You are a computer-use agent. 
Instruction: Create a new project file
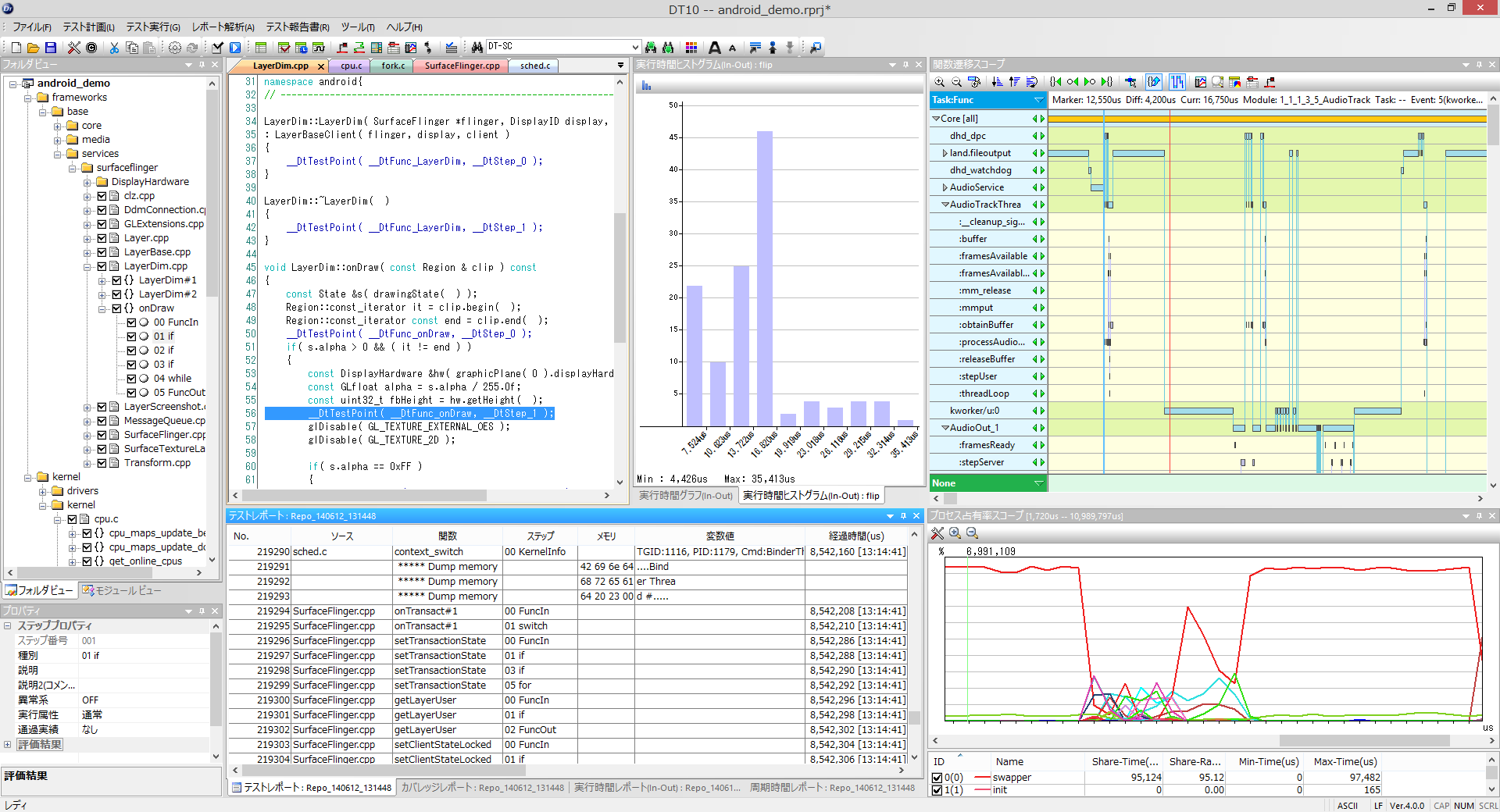point(16,48)
